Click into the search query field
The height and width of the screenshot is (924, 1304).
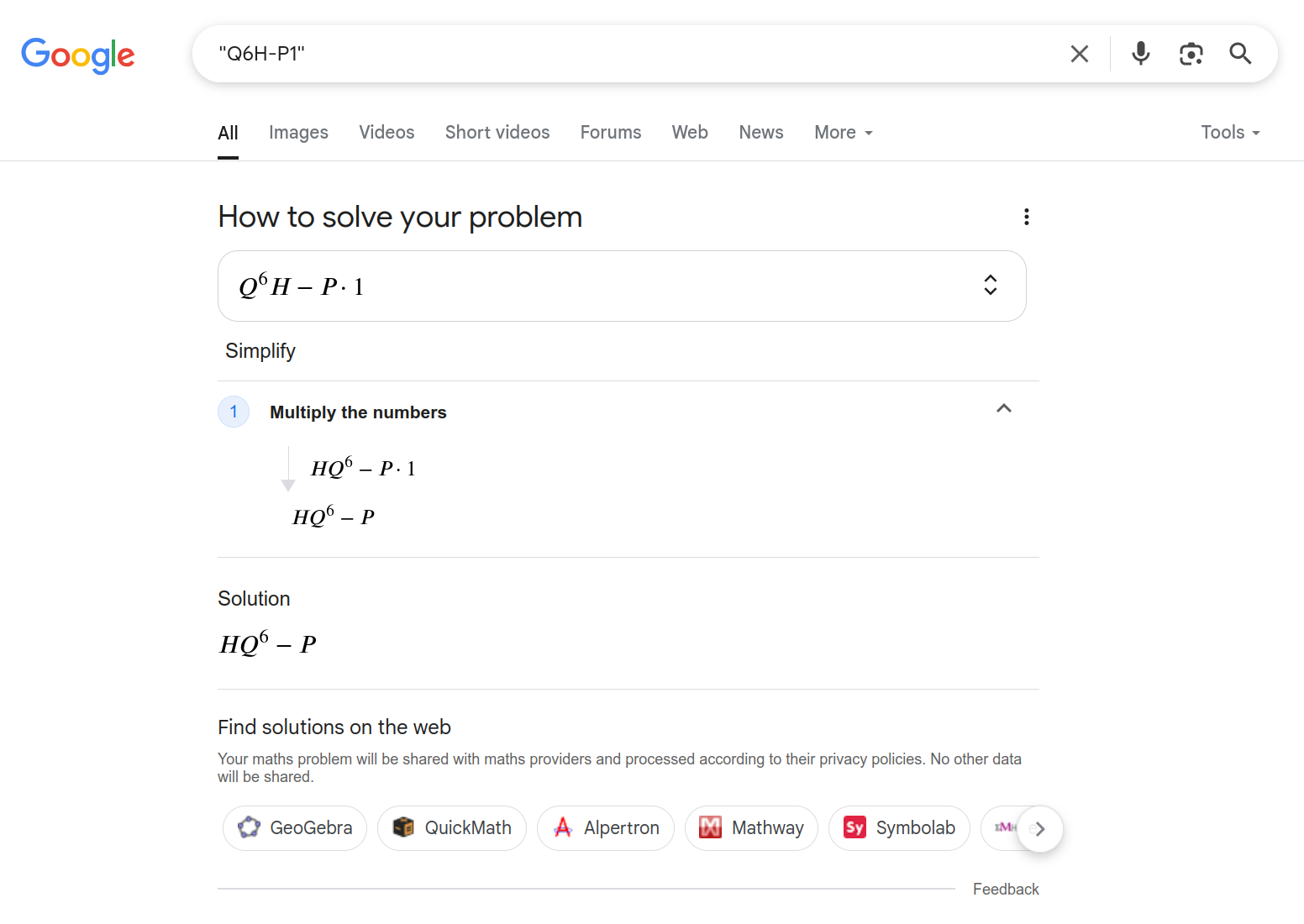click(630, 54)
